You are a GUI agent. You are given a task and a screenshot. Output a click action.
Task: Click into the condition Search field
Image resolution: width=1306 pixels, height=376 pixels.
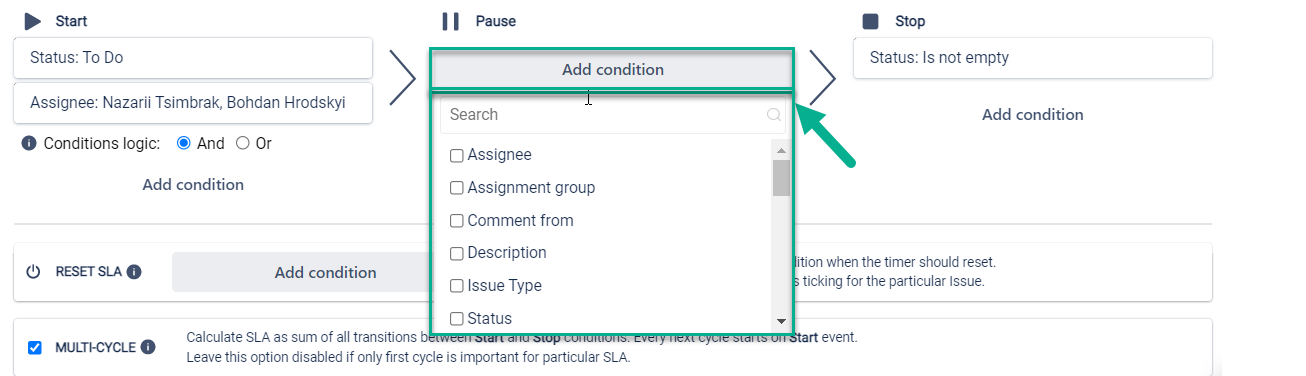point(612,115)
